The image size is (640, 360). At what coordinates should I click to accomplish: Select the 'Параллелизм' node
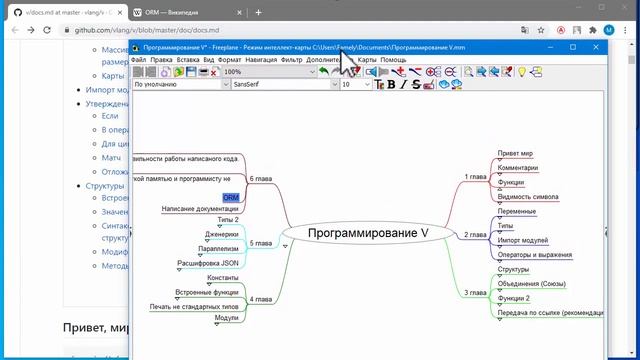click(x=218, y=249)
